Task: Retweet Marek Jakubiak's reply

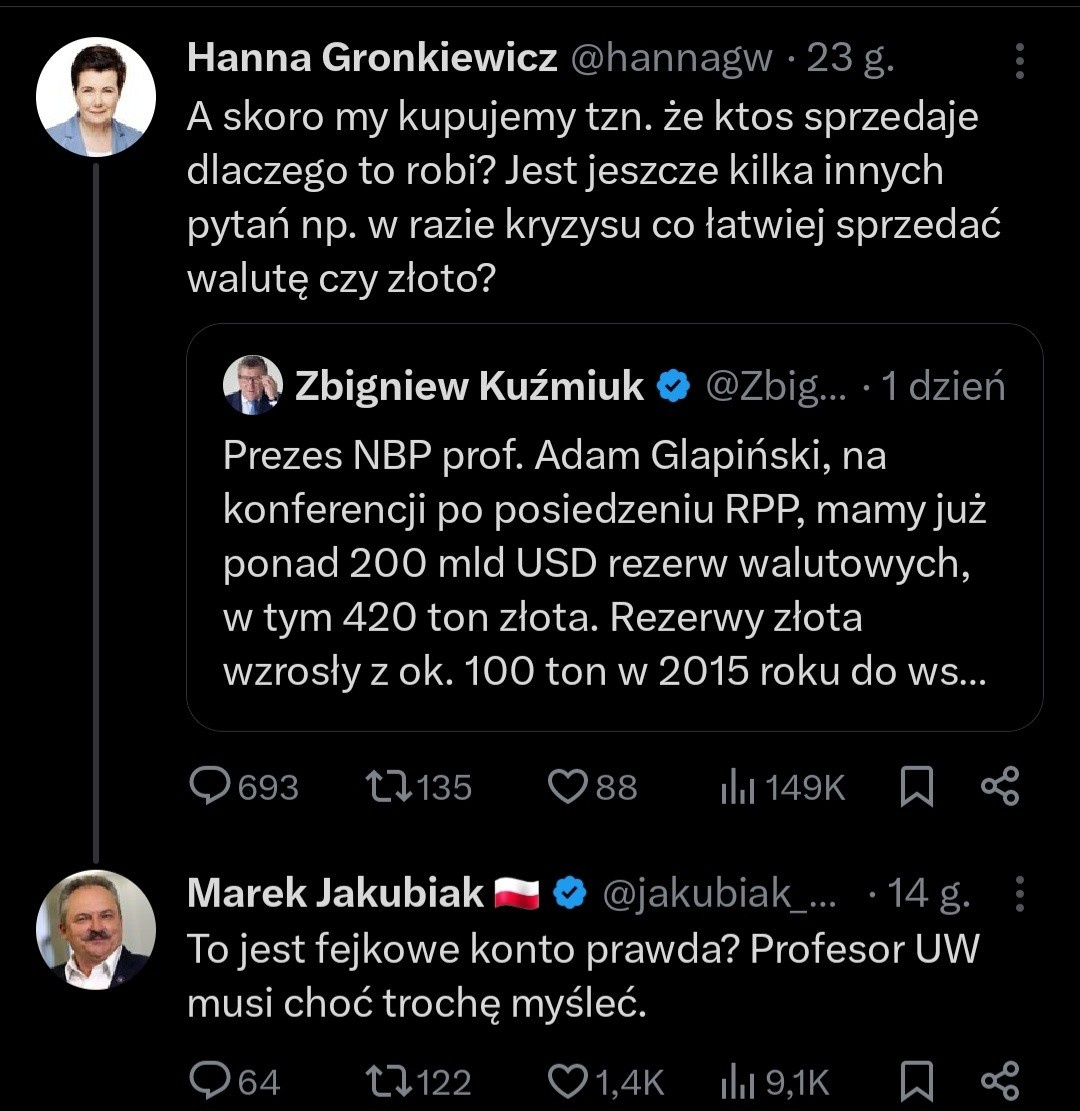Action: (387, 1081)
